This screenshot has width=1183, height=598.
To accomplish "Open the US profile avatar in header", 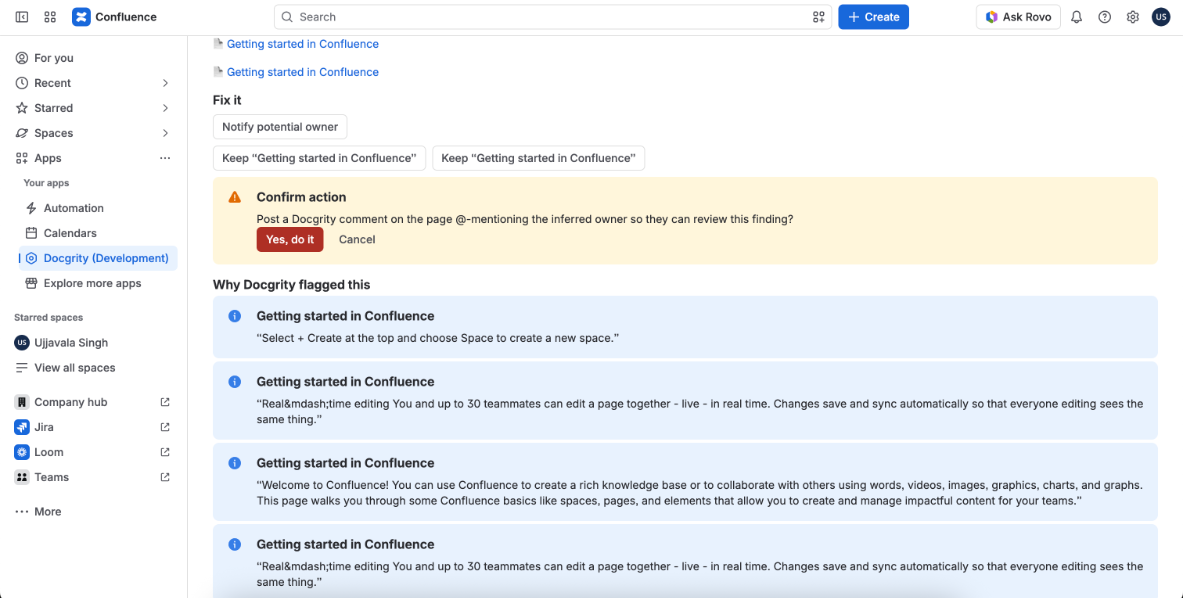I will [x=1161, y=17].
